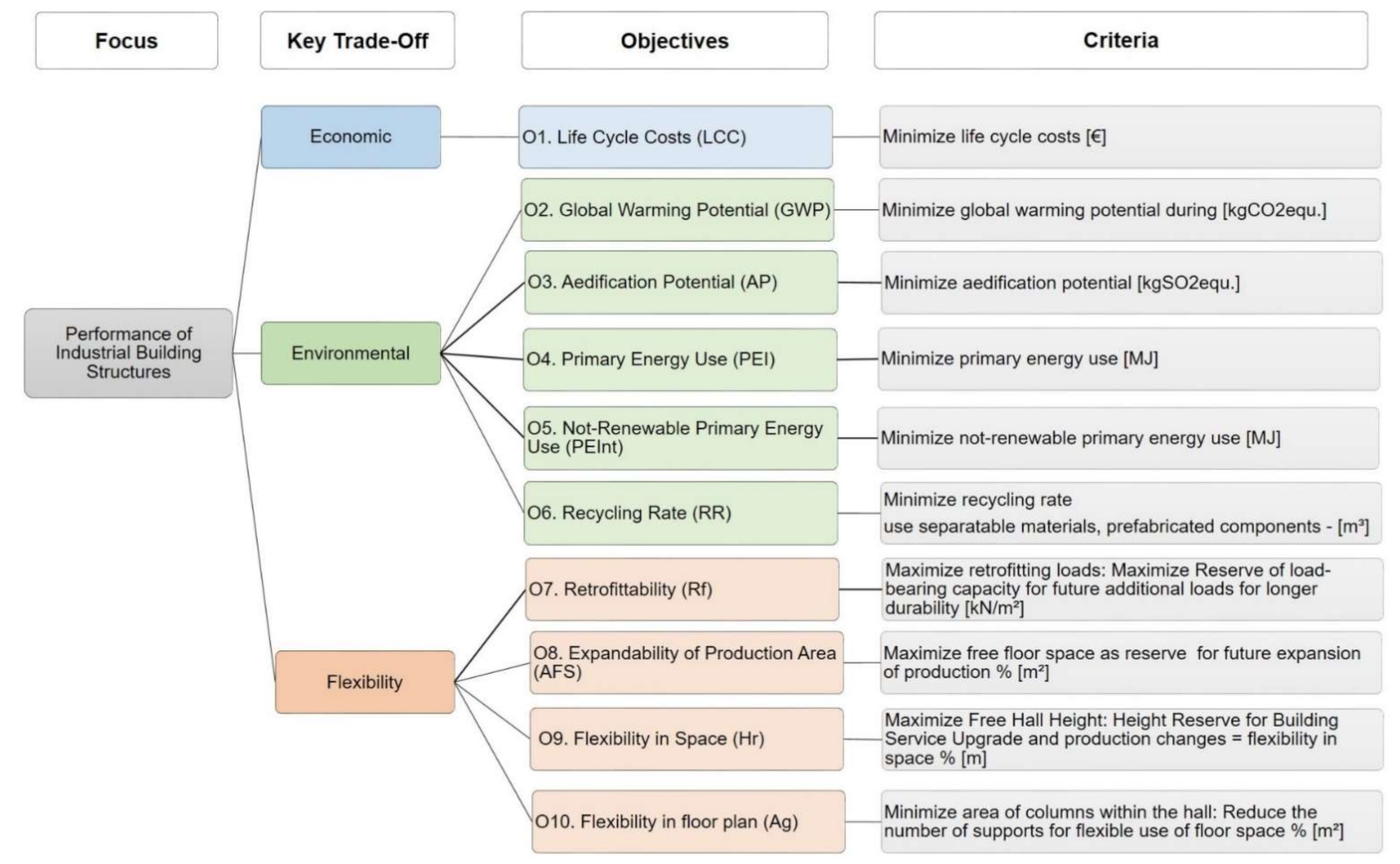Select Minimize primary energy use [MJ] criterion
1400x864 pixels.
pyautogui.click(x=1127, y=359)
